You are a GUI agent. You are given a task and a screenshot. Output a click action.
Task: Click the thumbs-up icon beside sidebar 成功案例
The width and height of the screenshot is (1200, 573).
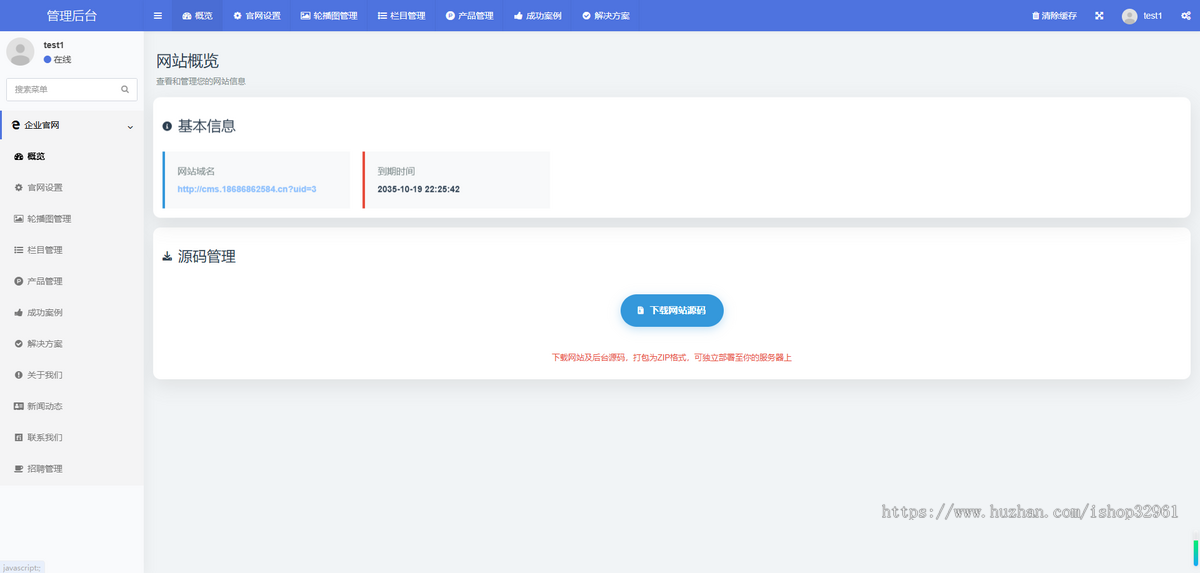coord(19,313)
